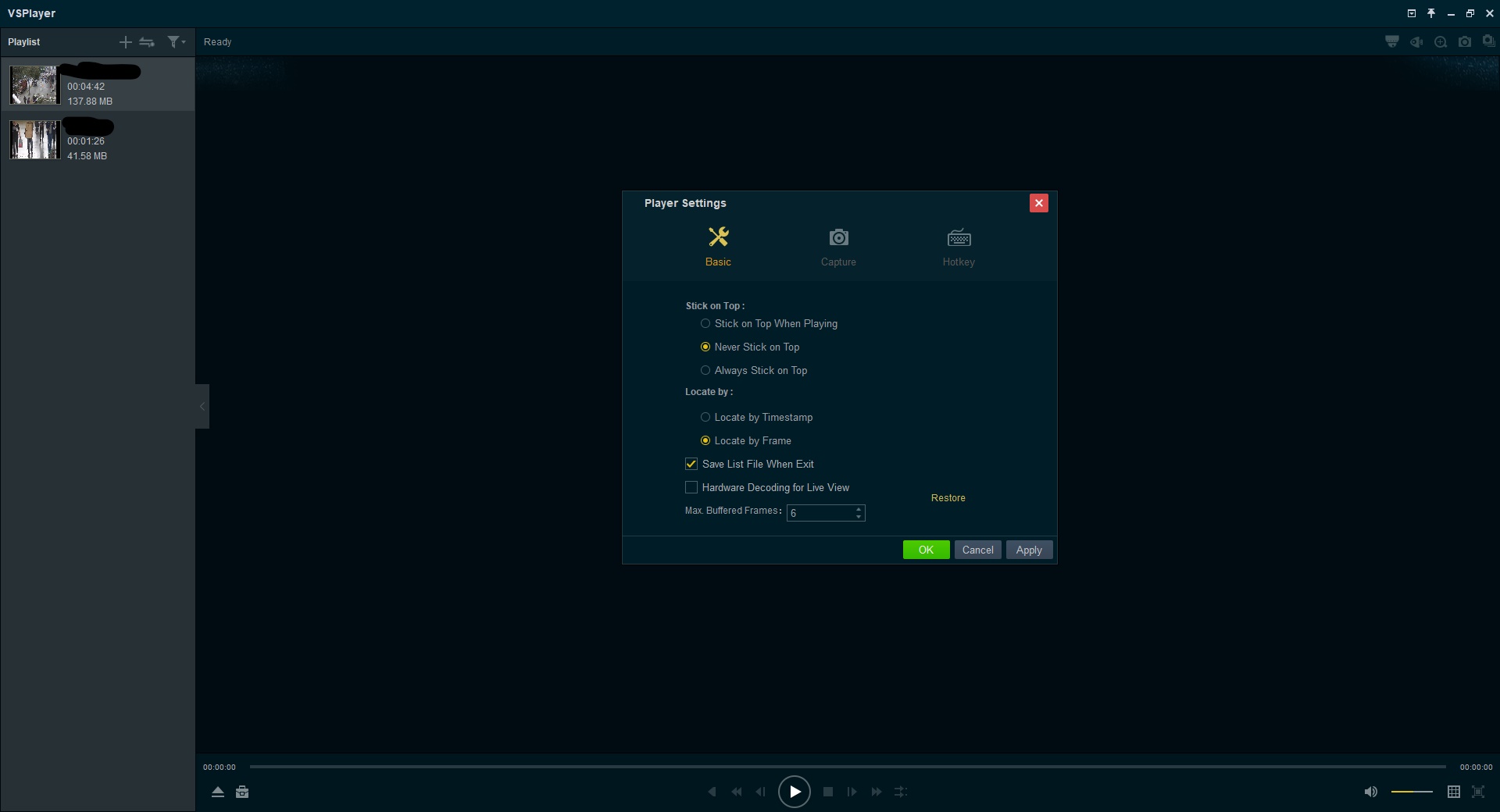Click the eject/open file icon

[218, 792]
